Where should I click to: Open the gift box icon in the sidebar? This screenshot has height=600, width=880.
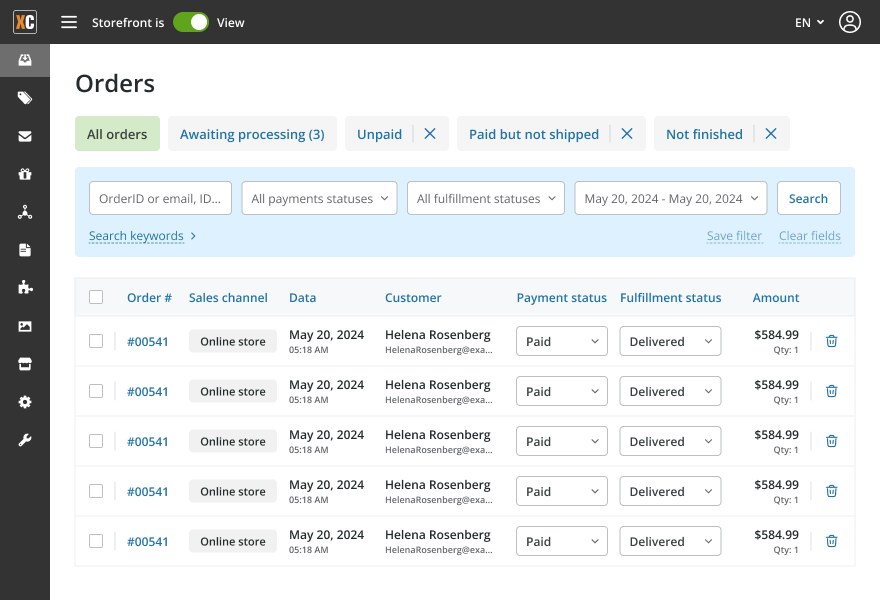coord(25,174)
